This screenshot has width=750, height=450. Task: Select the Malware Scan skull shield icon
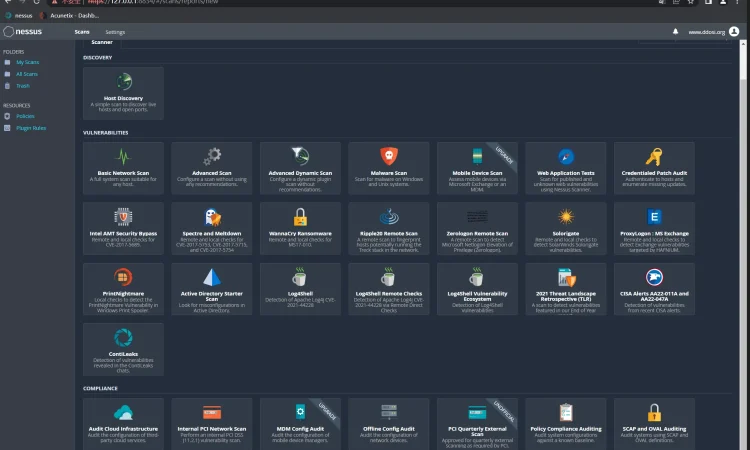tap(389, 156)
